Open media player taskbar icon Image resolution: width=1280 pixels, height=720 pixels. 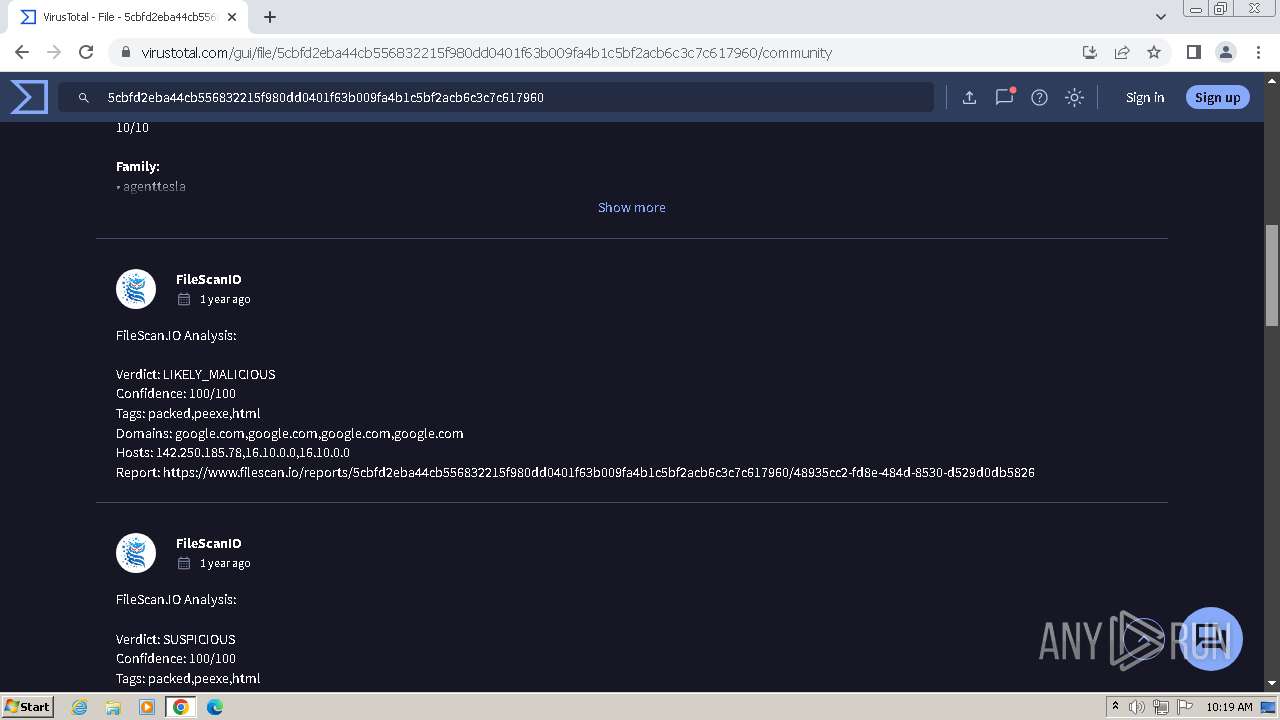[x=147, y=707]
